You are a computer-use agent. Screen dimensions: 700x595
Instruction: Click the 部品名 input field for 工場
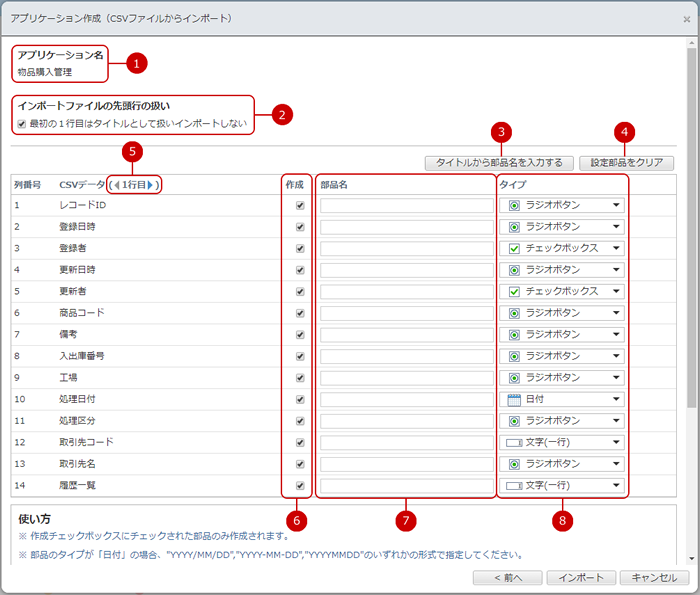coord(406,378)
